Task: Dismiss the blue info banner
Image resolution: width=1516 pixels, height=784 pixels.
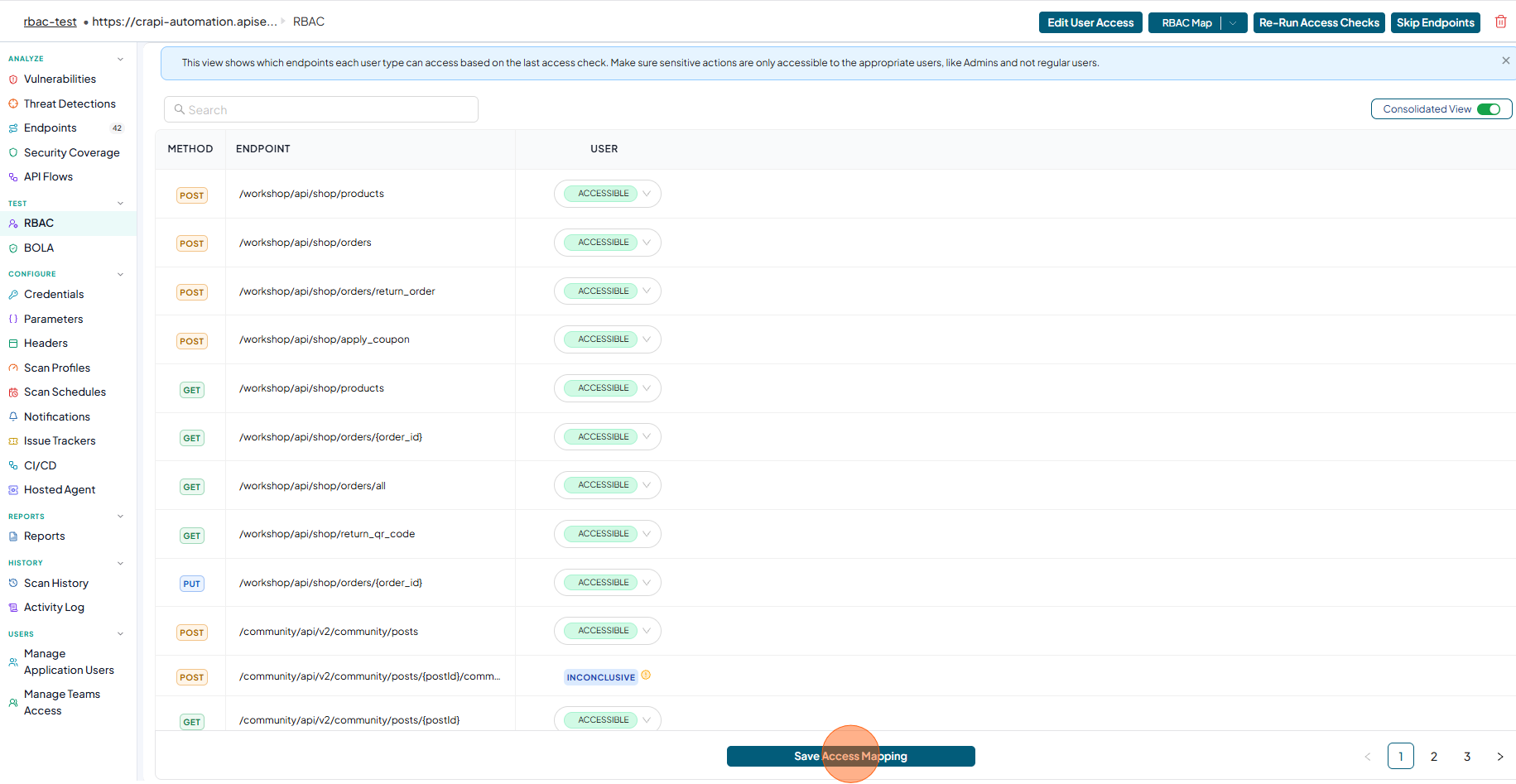Action: coord(1505,60)
